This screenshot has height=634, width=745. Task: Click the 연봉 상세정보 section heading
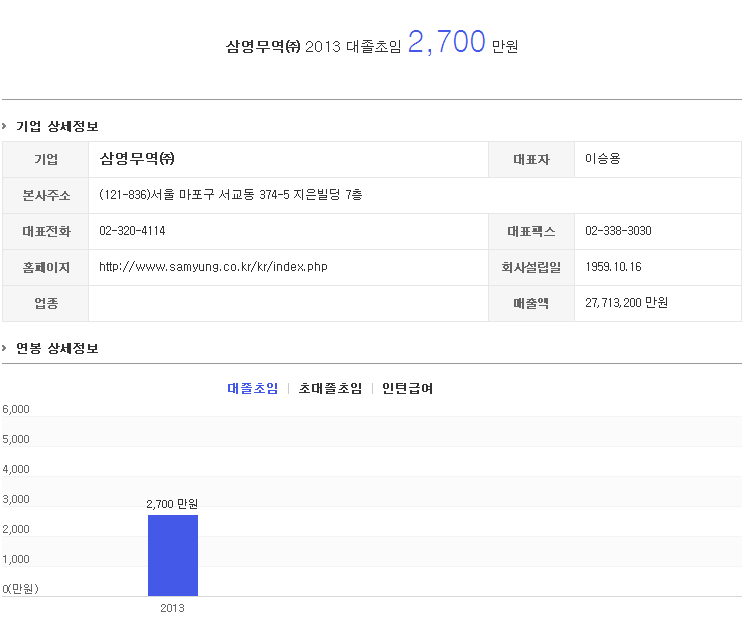tap(57, 348)
